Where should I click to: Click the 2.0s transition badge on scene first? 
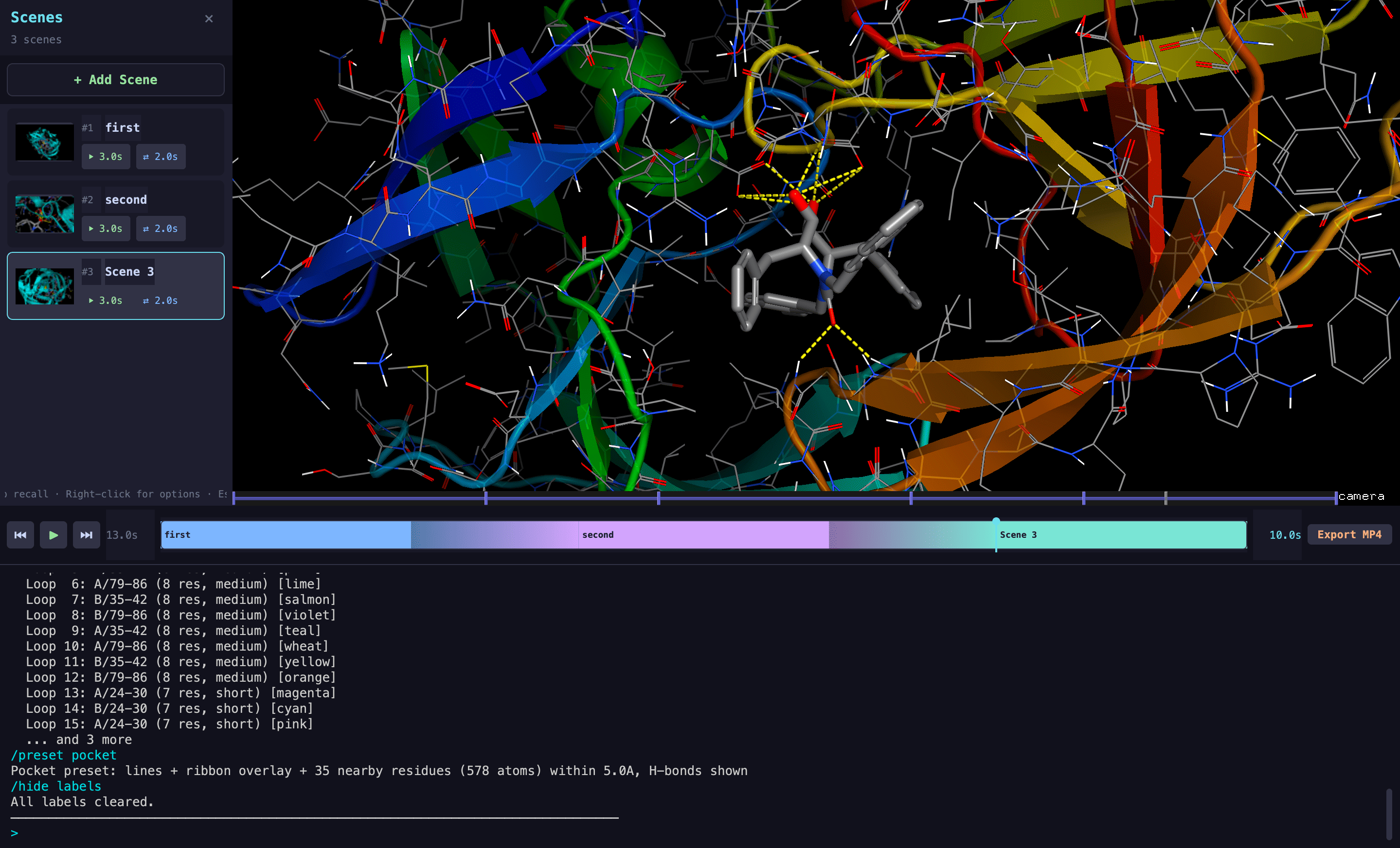161,156
